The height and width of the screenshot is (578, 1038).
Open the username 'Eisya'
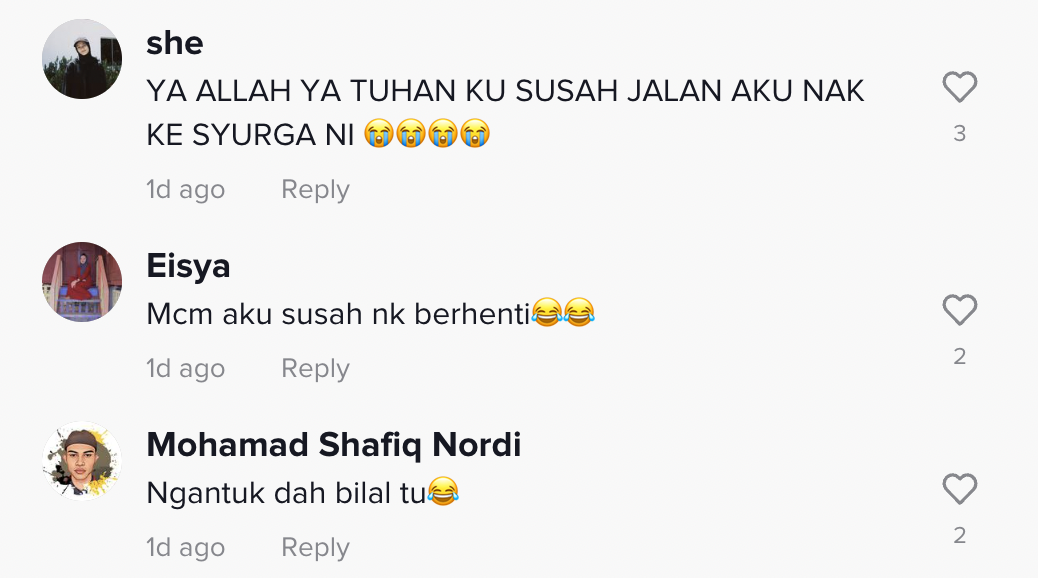point(188,266)
